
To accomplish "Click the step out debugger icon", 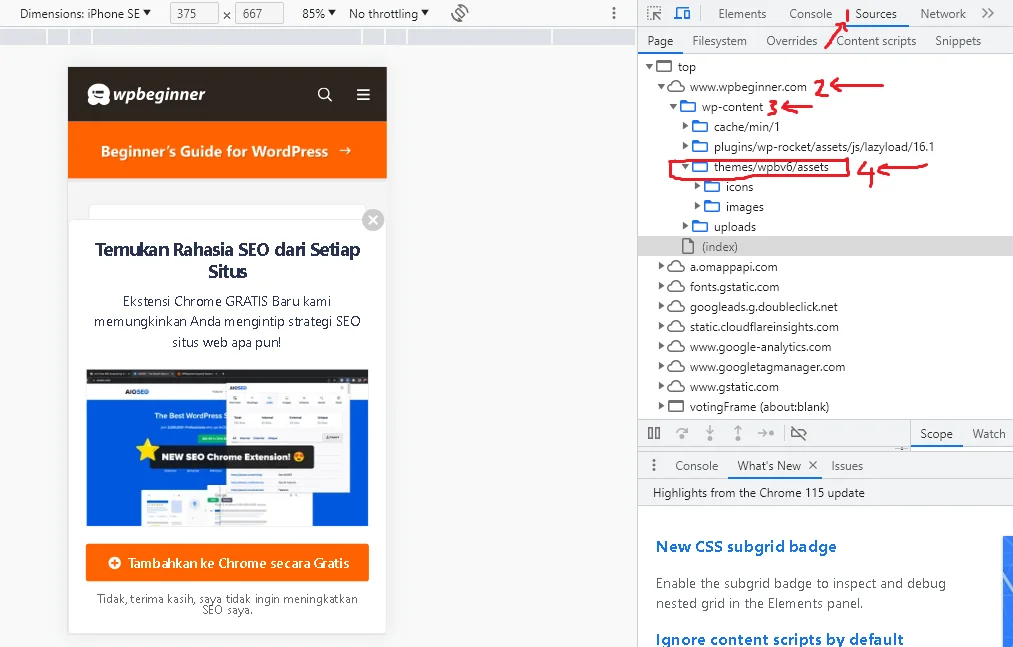I will 737,433.
